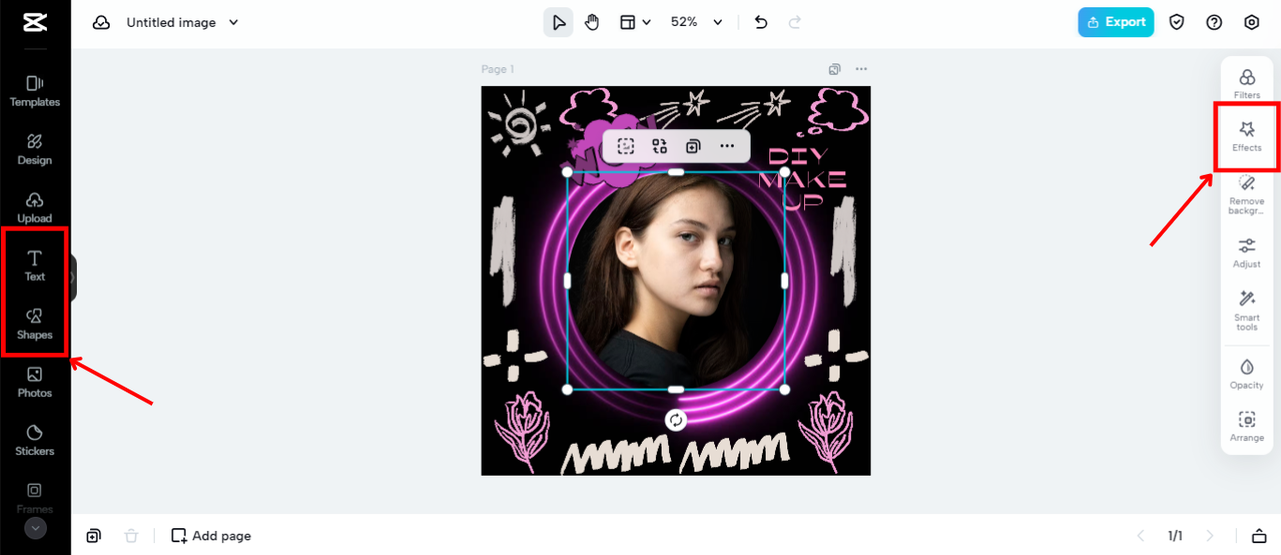The height and width of the screenshot is (555, 1281).
Task: Open Page 1 more options menu
Action: pyautogui.click(x=861, y=69)
